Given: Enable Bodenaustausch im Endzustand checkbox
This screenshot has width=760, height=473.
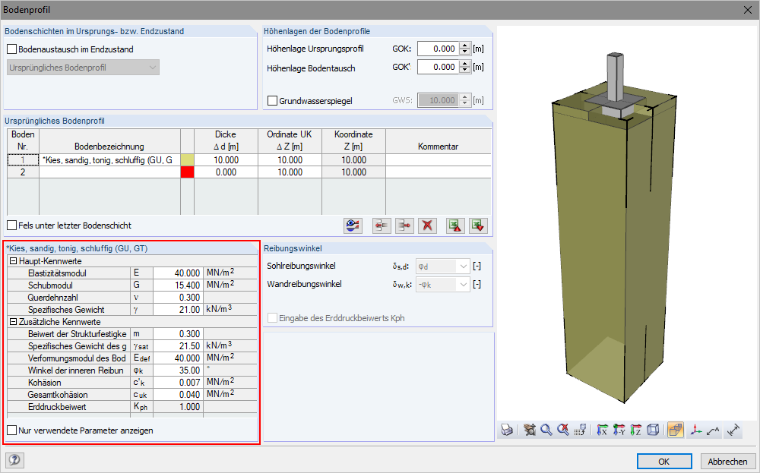Looking at the screenshot, I should pos(12,49).
